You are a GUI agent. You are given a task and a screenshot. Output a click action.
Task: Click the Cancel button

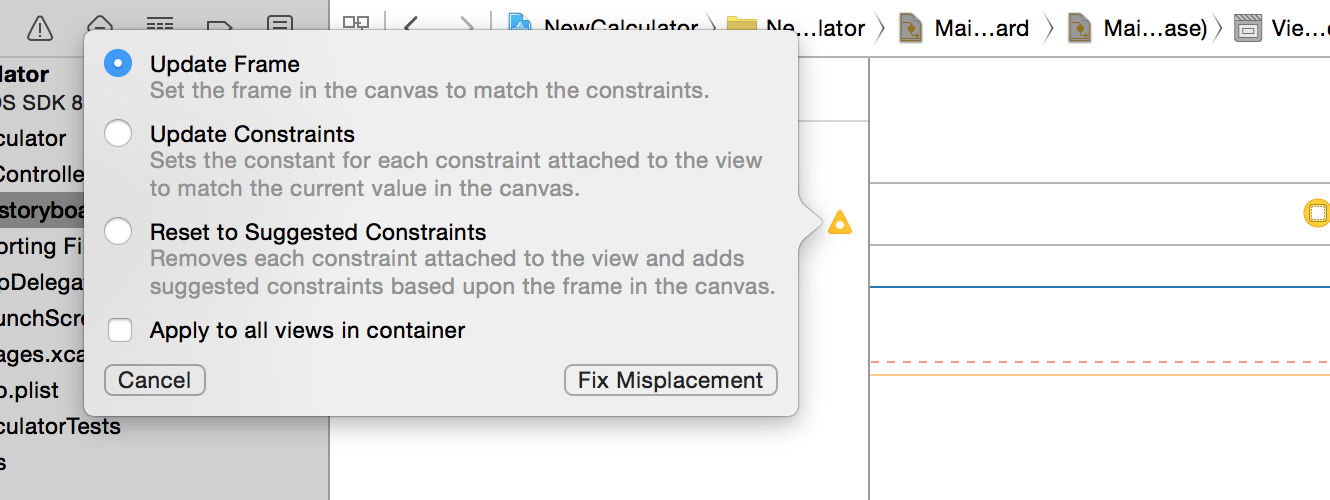155,380
